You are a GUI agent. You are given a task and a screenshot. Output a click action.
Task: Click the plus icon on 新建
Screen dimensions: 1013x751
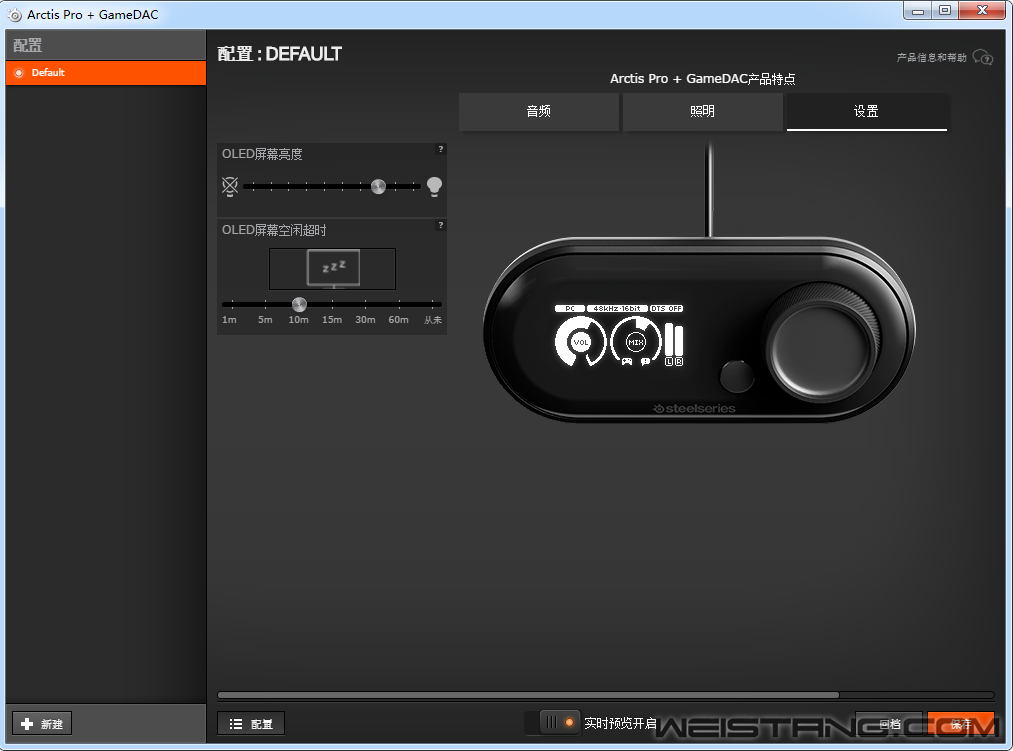tap(27, 724)
